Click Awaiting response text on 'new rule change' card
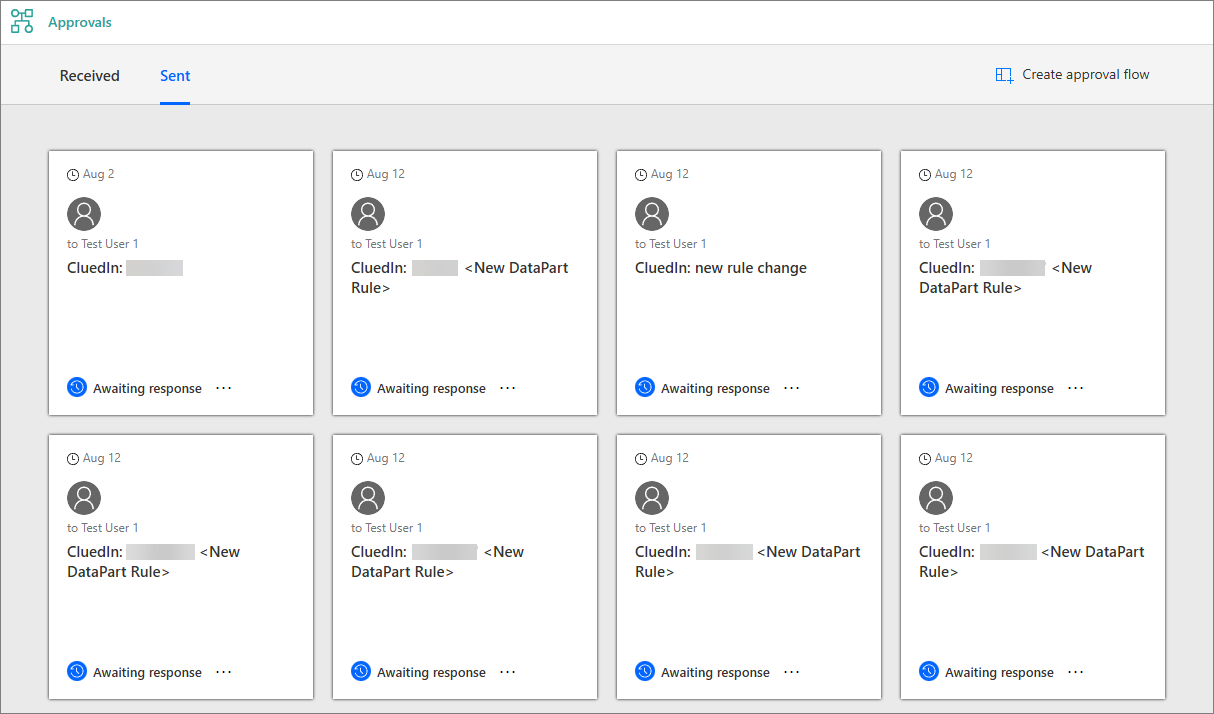The height and width of the screenshot is (714, 1214). tap(715, 388)
